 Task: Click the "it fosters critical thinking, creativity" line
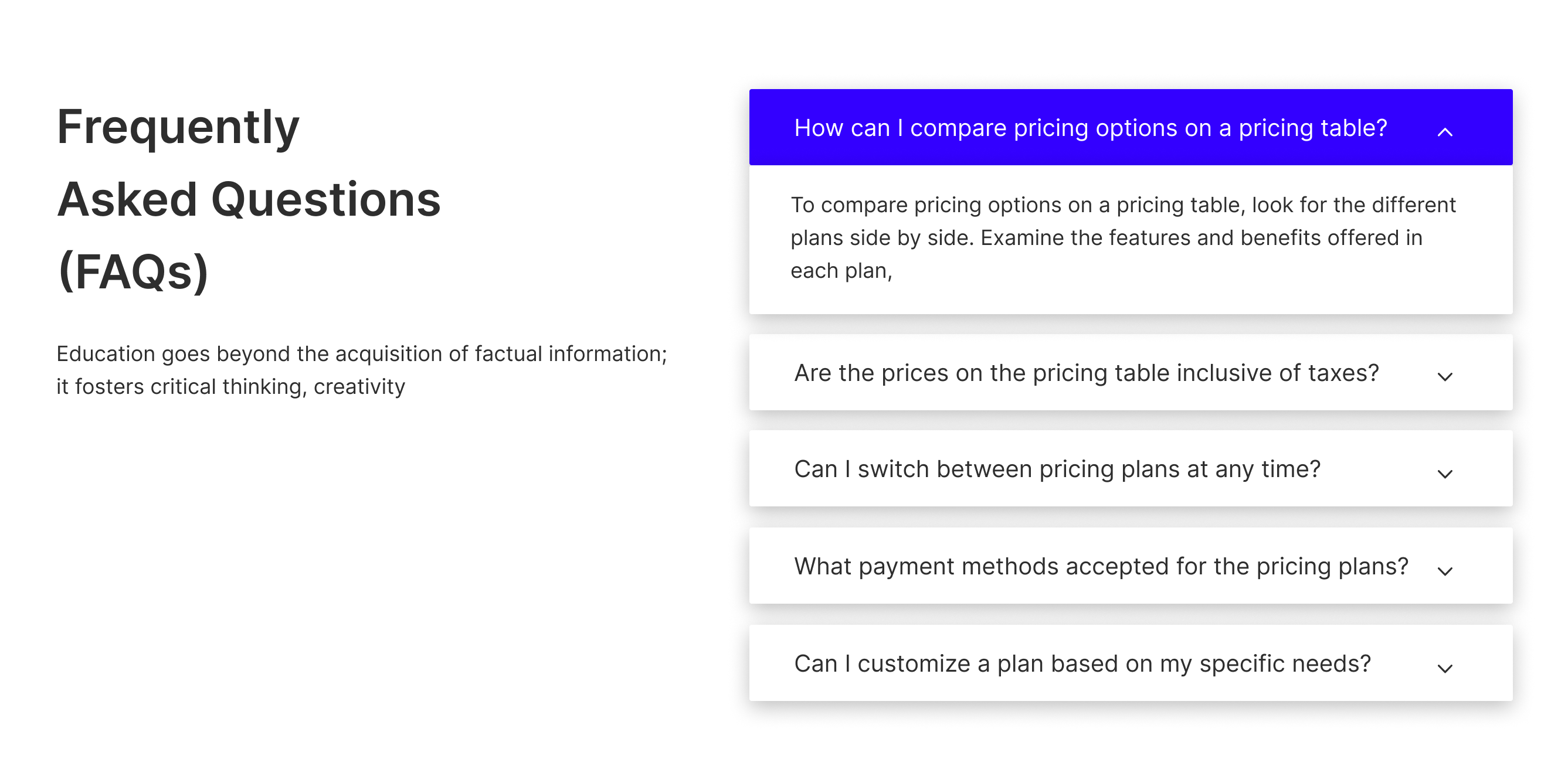[x=230, y=386]
